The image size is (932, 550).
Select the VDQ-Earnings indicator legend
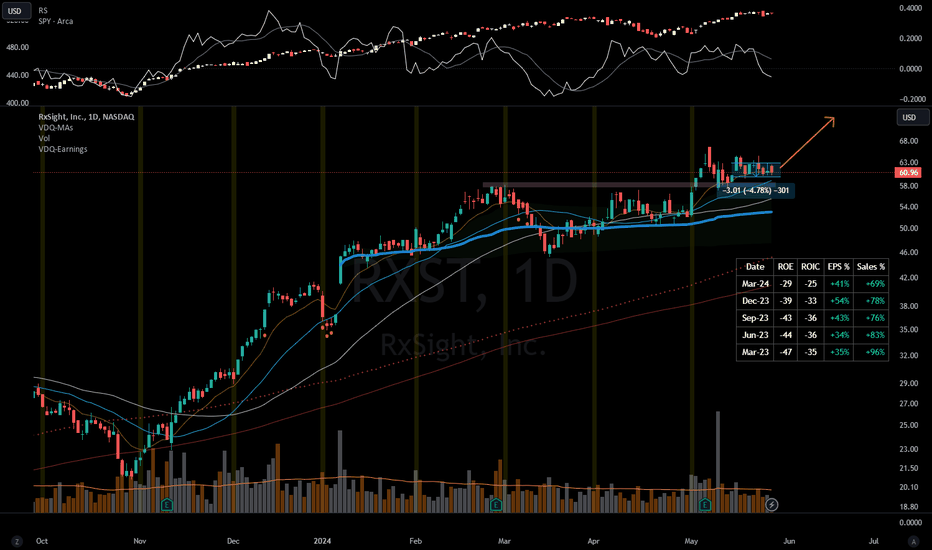63,149
